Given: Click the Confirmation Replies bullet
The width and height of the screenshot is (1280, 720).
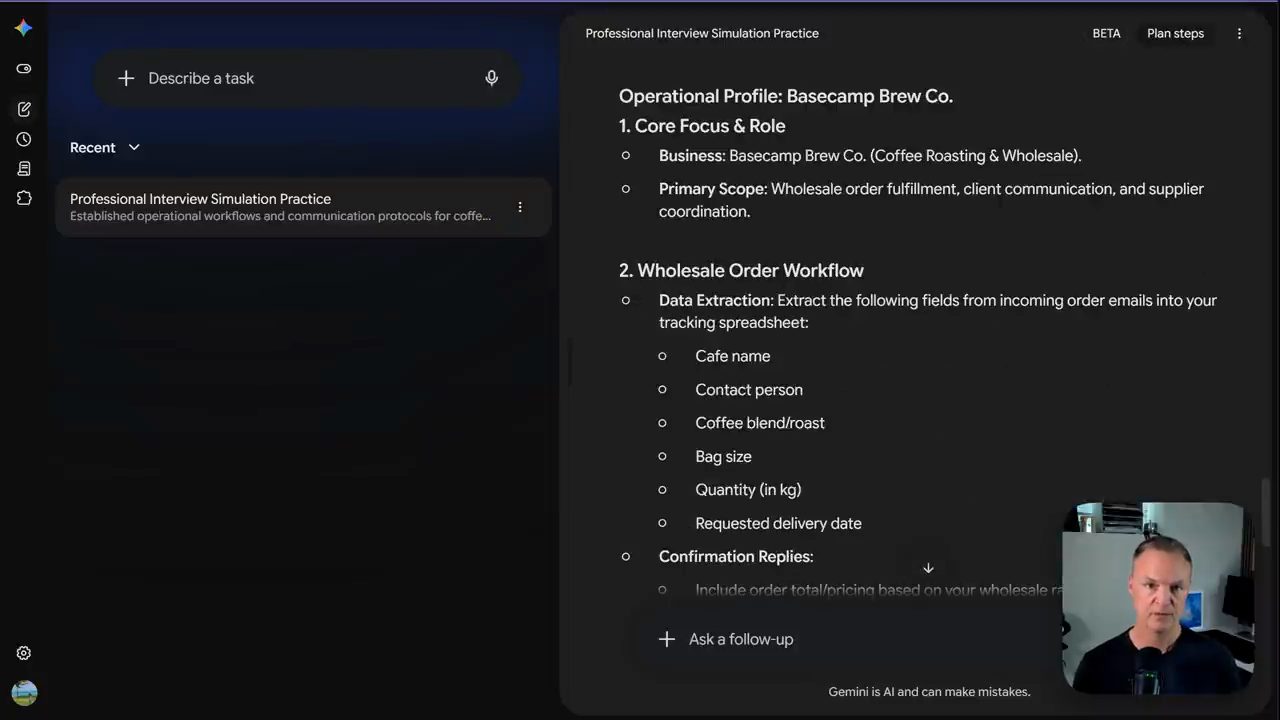Looking at the screenshot, I should (736, 557).
